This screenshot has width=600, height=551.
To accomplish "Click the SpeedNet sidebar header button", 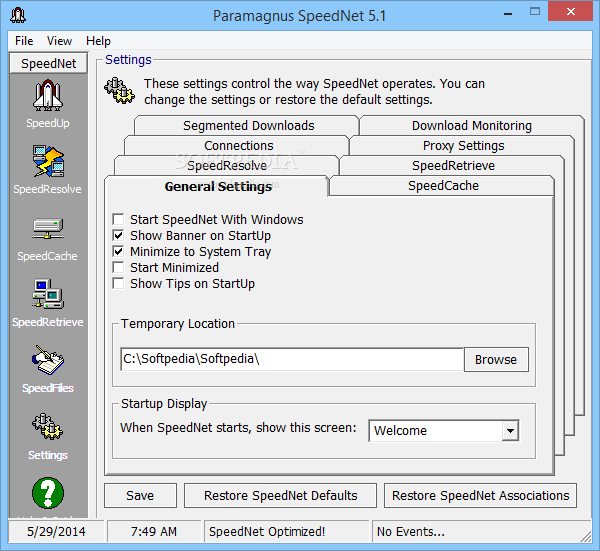I will coord(49,64).
